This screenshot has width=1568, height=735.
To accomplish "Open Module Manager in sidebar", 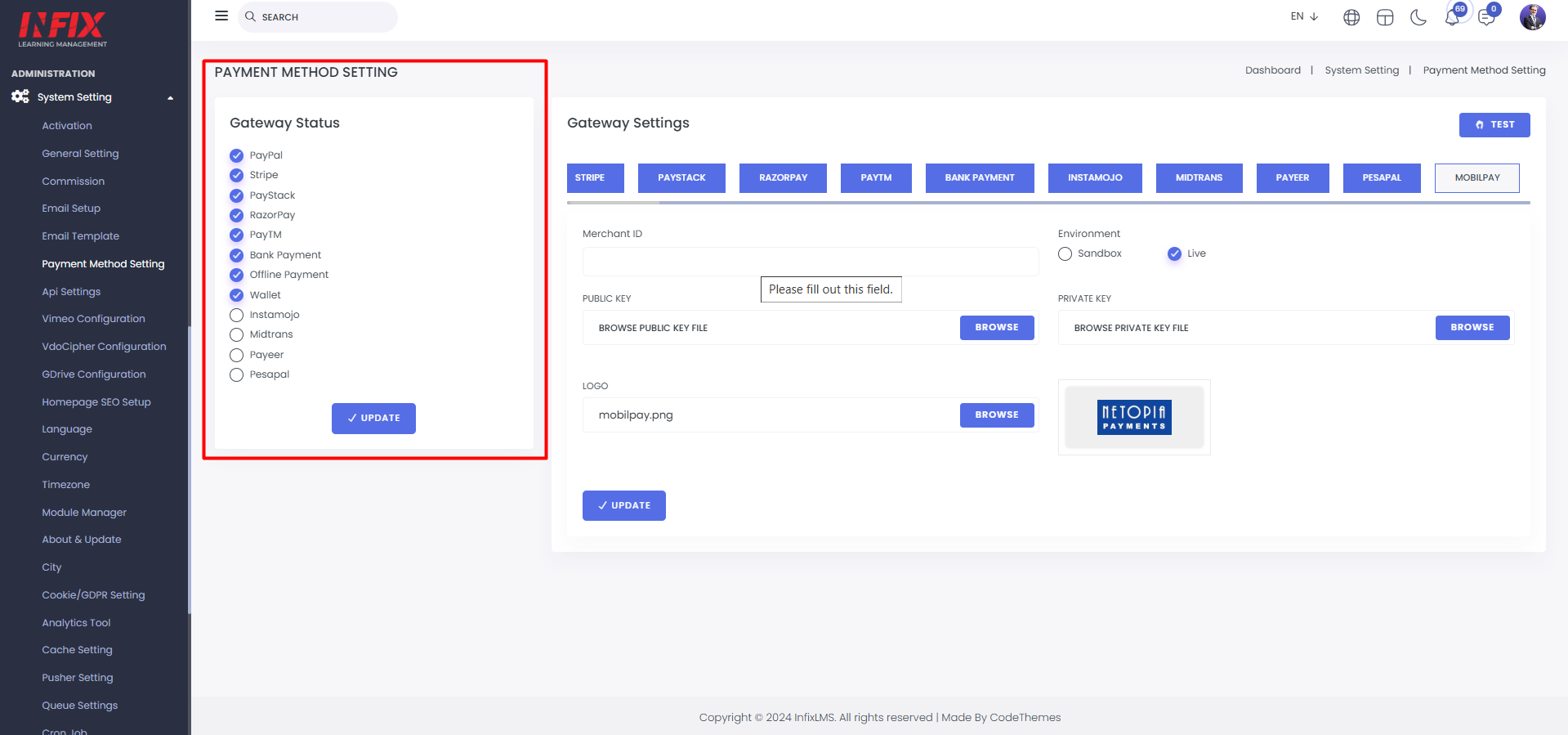I will 84,513.
